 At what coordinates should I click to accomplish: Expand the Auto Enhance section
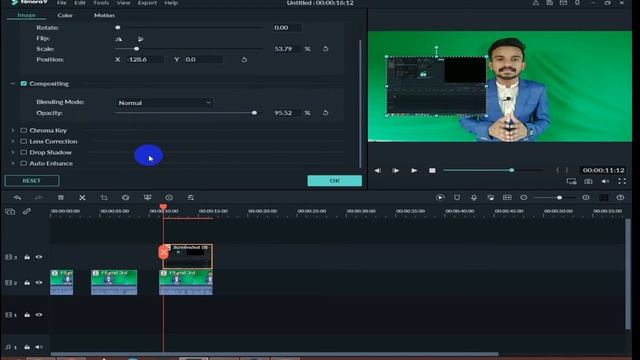coord(13,163)
